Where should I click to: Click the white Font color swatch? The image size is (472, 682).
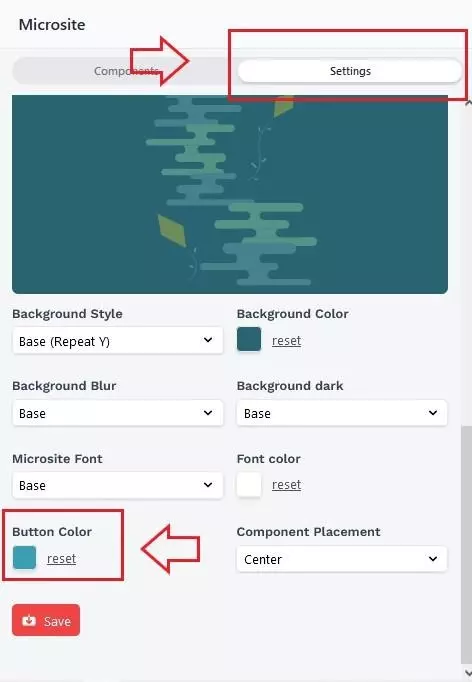[x=249, y=485]
